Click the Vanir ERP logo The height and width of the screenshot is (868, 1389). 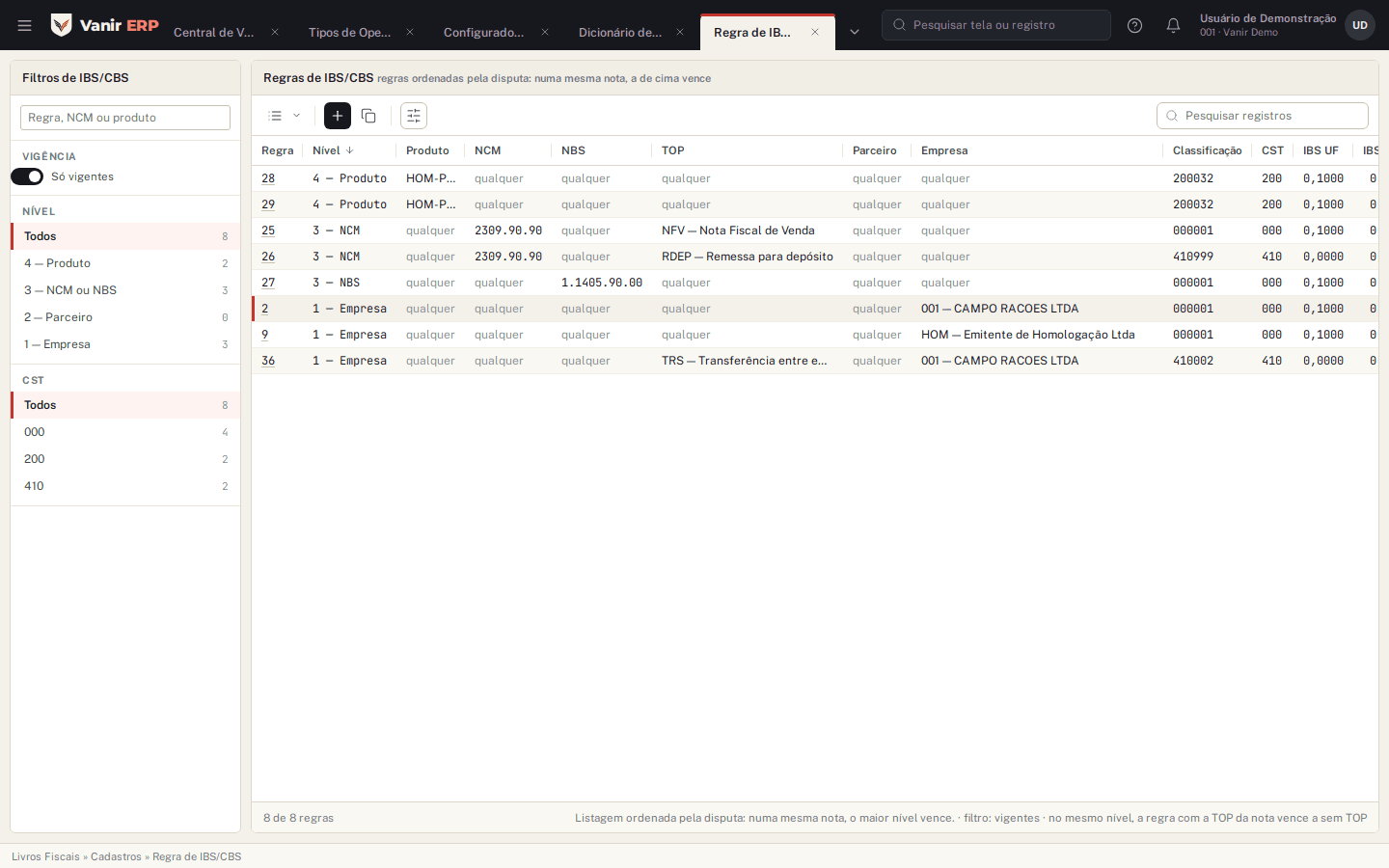[x=104, y=25]
